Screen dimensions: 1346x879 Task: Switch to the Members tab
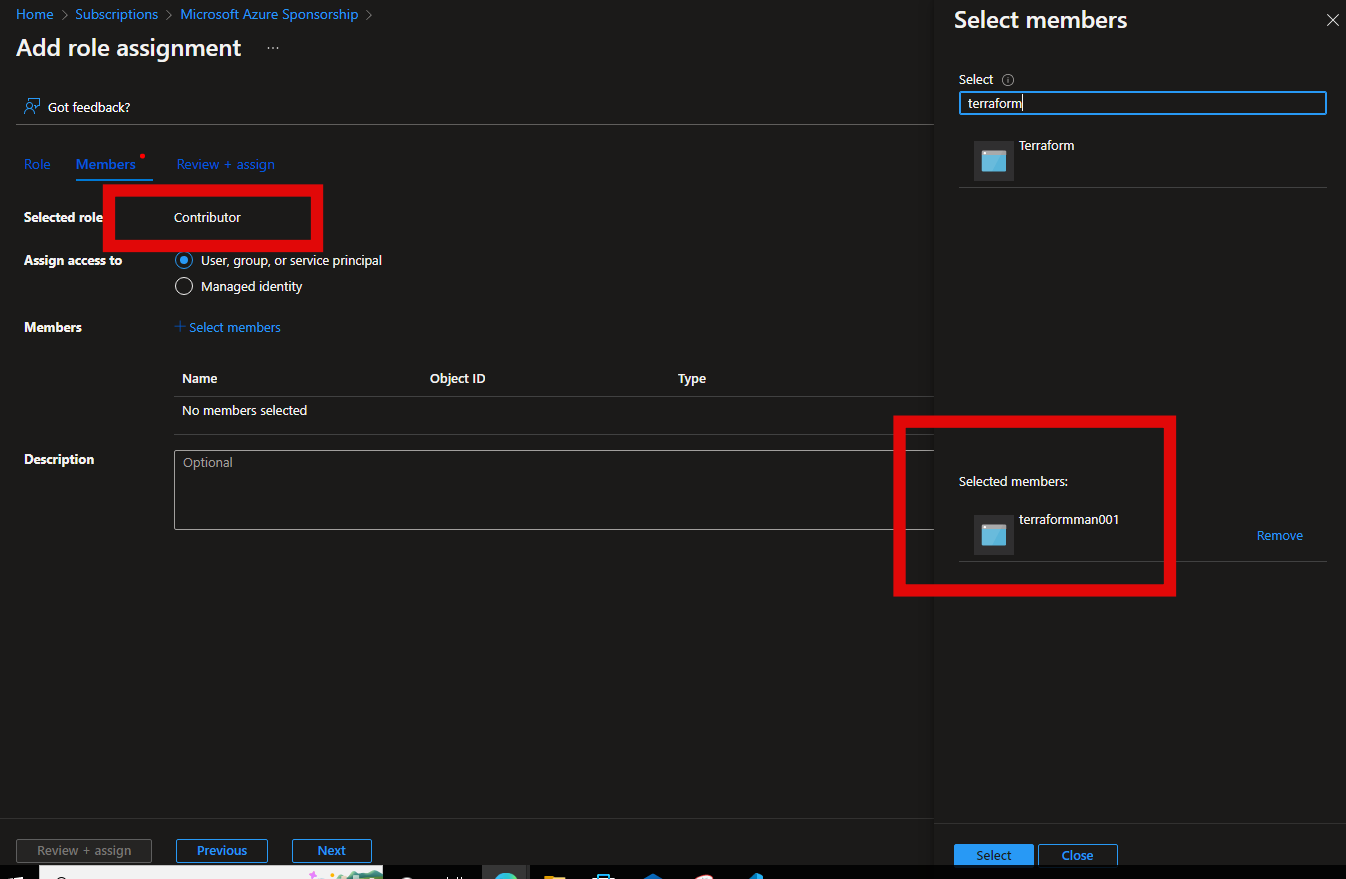[106, 164]
